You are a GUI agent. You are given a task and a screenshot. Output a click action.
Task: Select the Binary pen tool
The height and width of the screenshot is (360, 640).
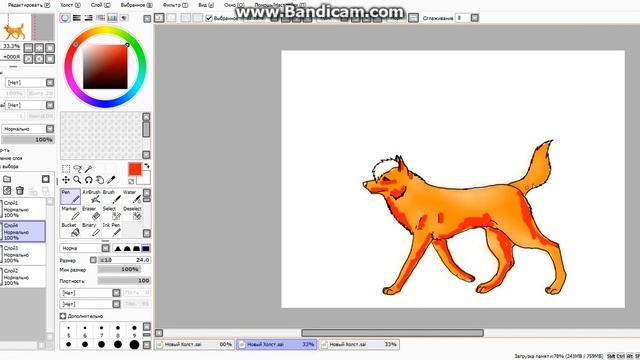(91, 230)
